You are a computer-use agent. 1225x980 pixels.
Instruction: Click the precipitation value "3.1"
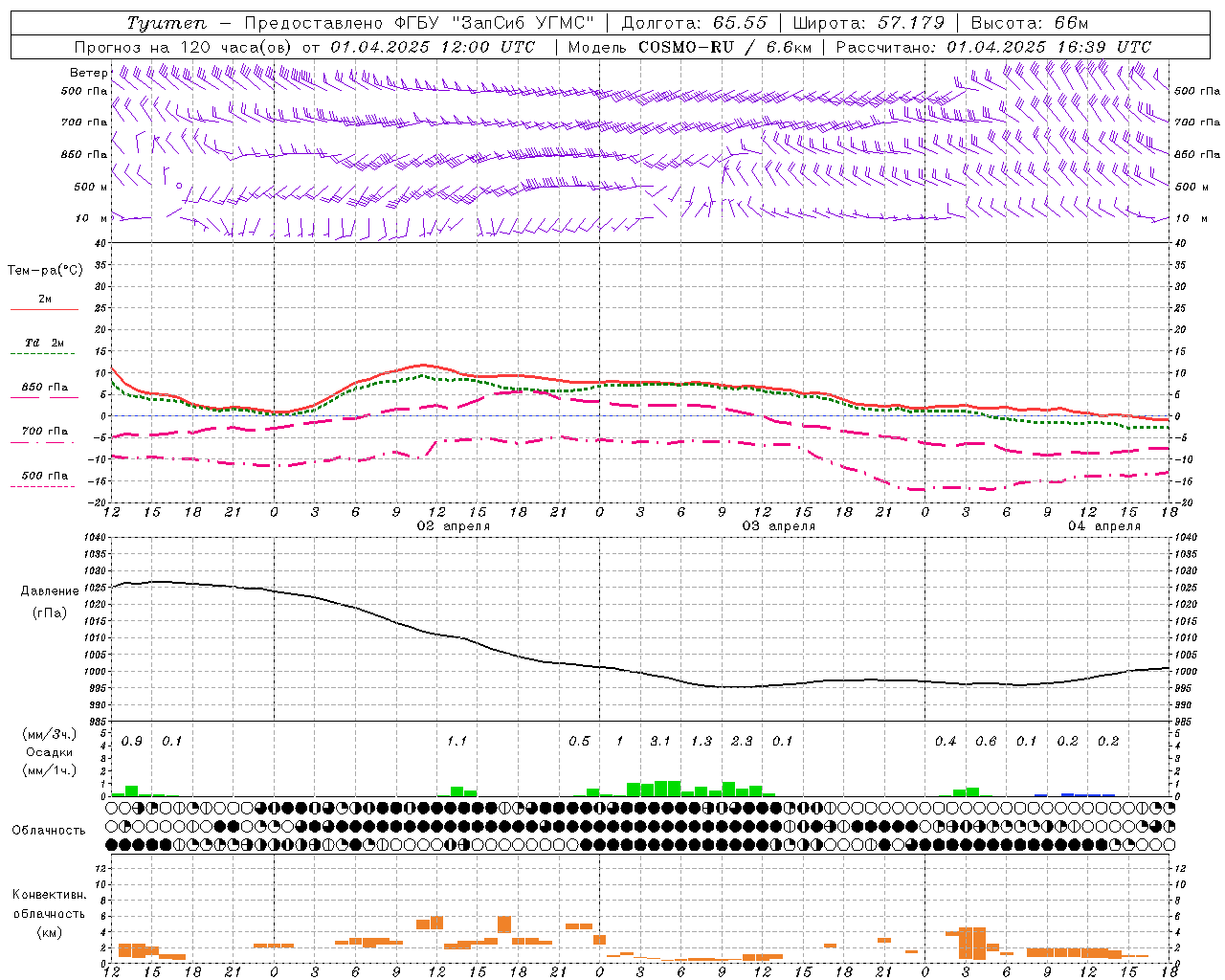tap(660, 742)
